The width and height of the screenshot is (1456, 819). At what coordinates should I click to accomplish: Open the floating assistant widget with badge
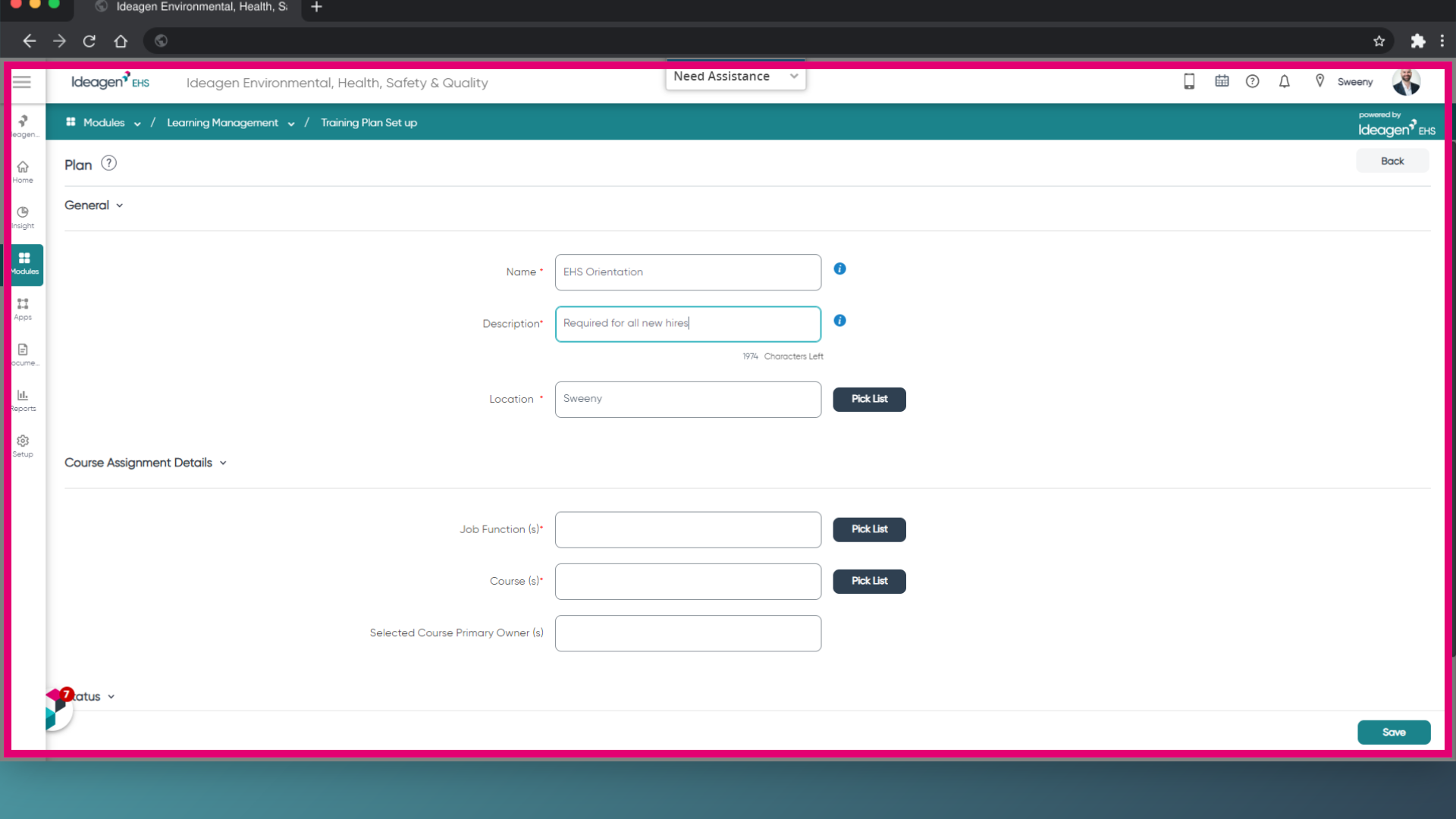click(58, 708)
